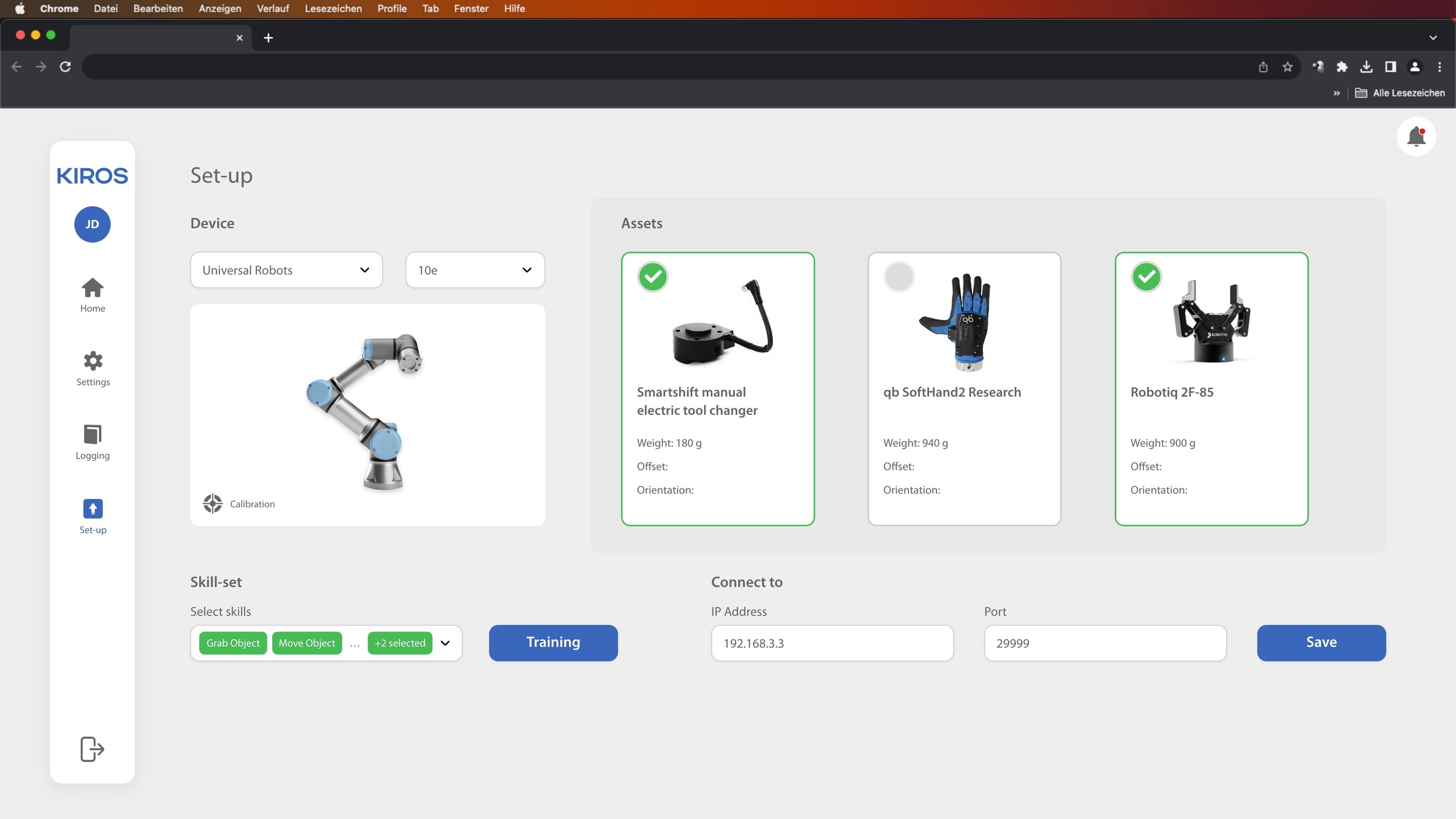Click the "Weight: 940 g" text
The image size is (1456, 819).
coord(916,443)
